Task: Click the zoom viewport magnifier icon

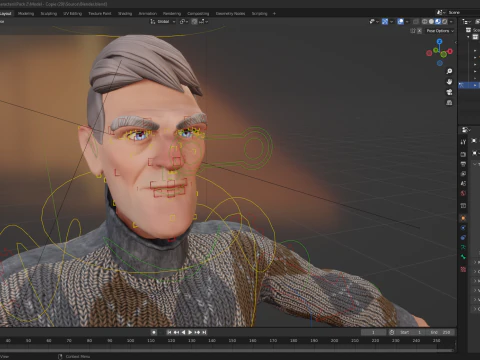Action: (x=449, y=71)
